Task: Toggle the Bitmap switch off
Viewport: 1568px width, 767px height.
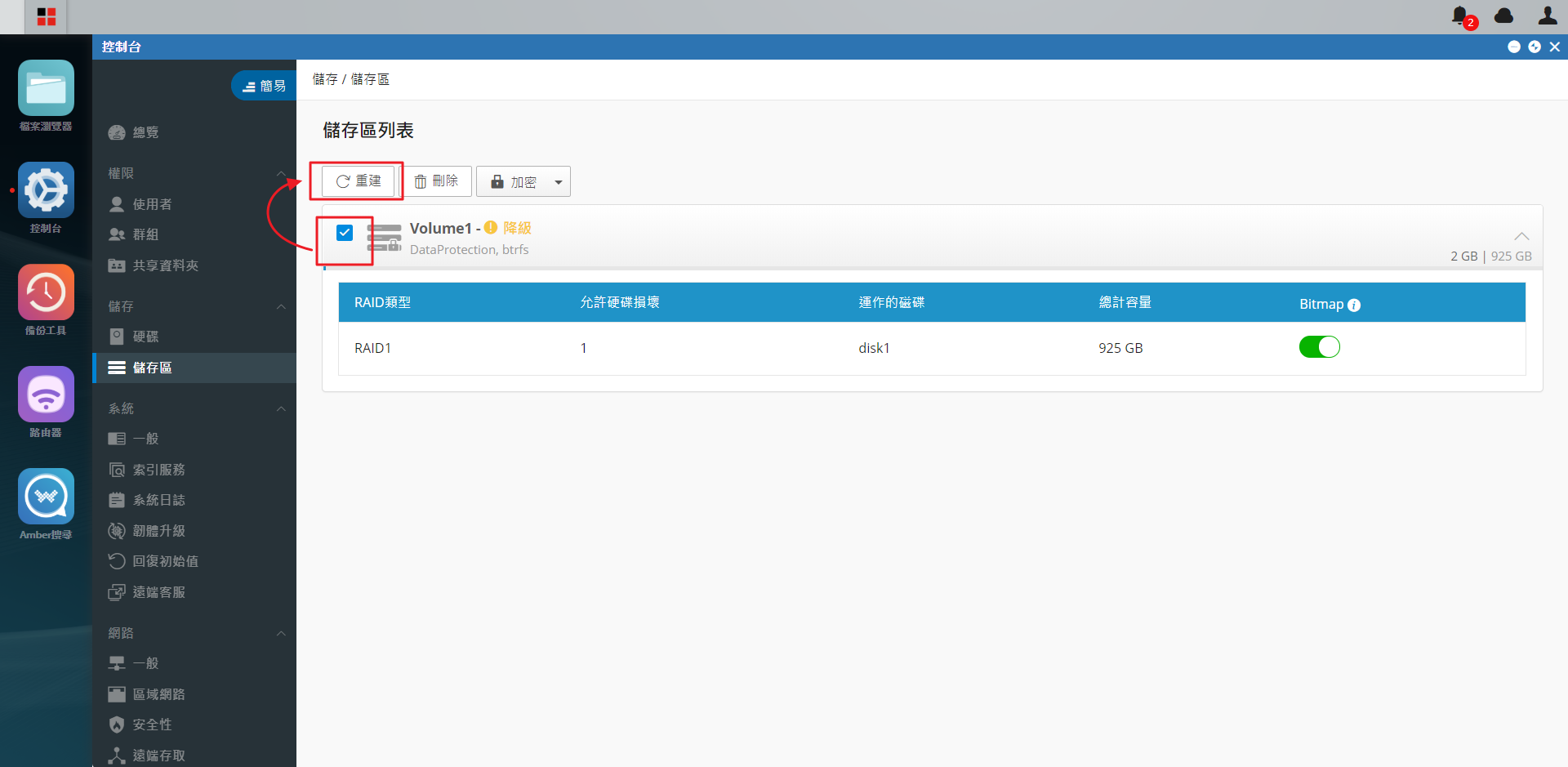Action: (1320, 347)
